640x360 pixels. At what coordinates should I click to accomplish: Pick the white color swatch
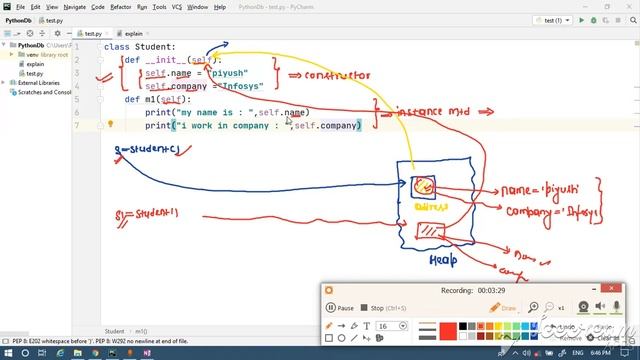click(463, 336)
